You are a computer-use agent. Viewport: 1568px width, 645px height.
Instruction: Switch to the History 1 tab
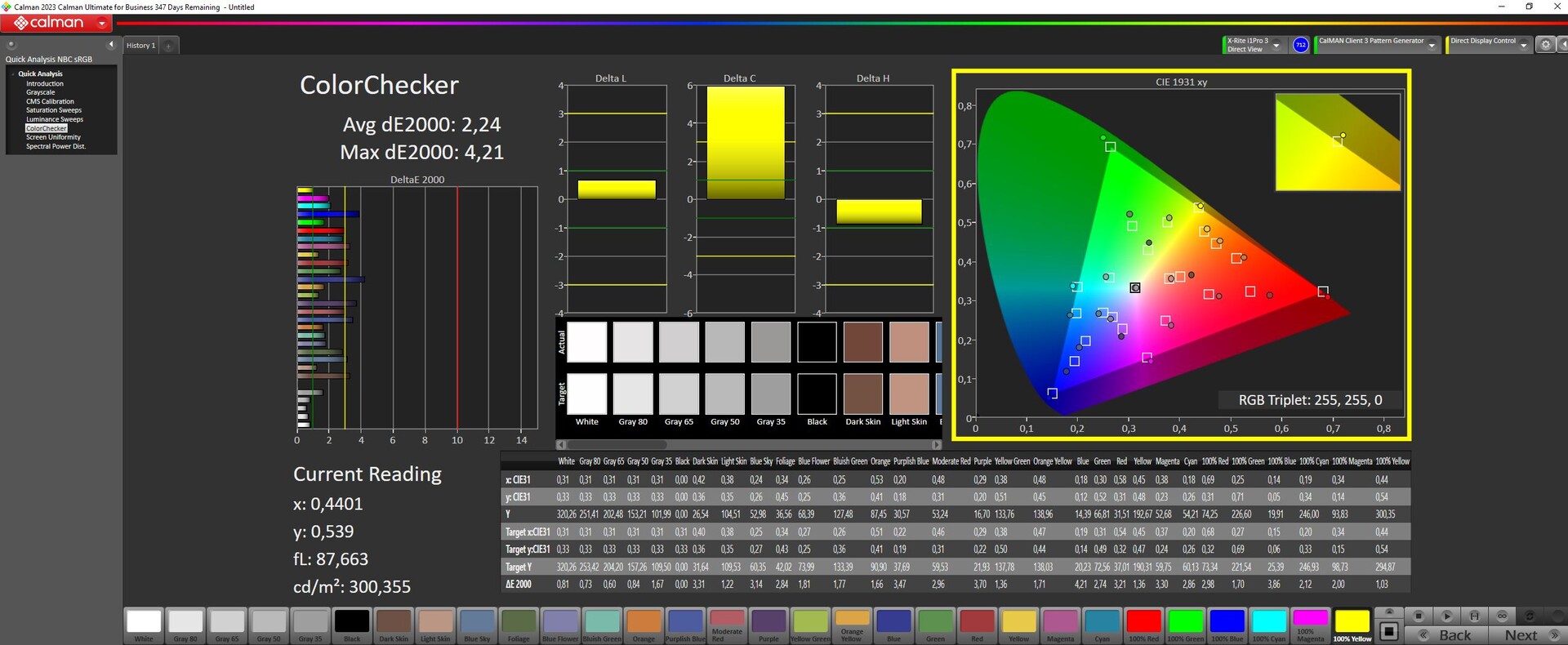coord(140,46)
